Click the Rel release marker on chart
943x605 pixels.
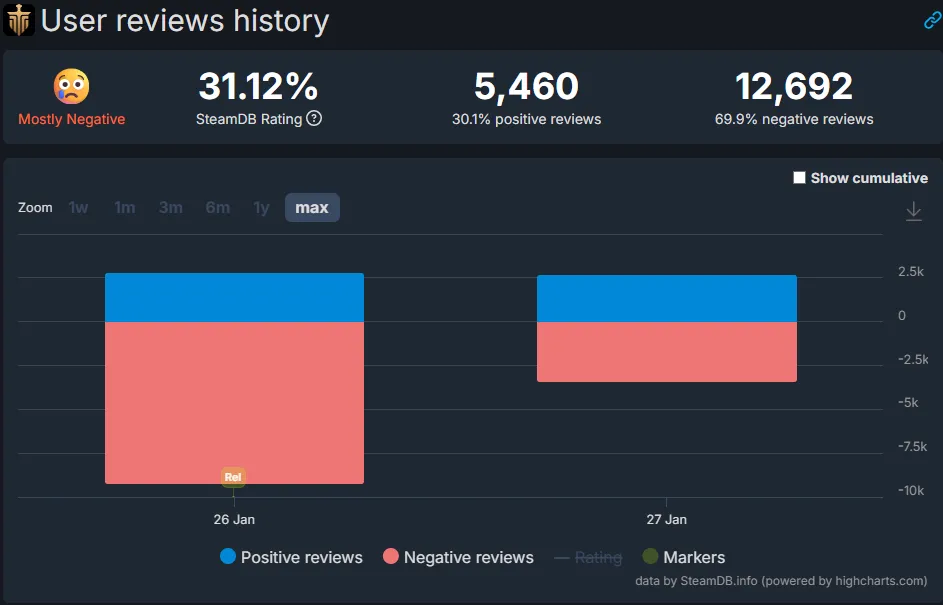pyautogui.click(x=233, y=477)
